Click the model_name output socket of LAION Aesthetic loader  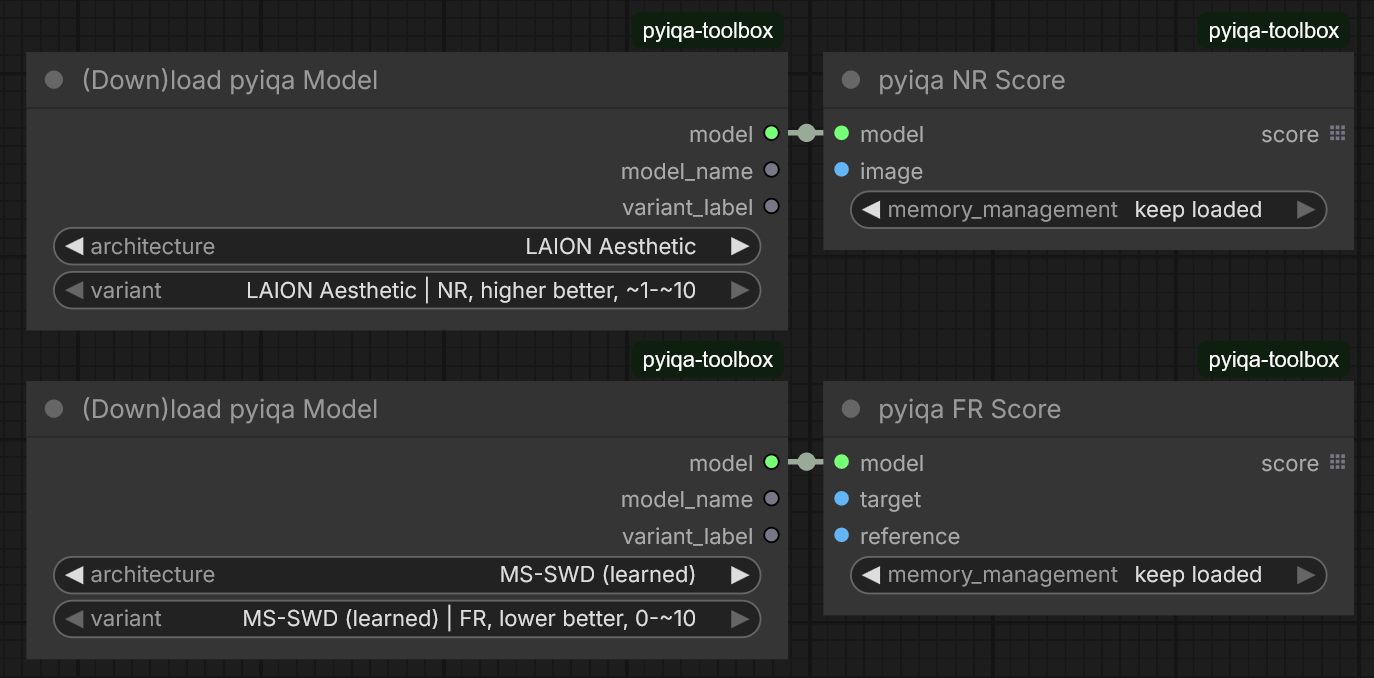coord(771,170)
